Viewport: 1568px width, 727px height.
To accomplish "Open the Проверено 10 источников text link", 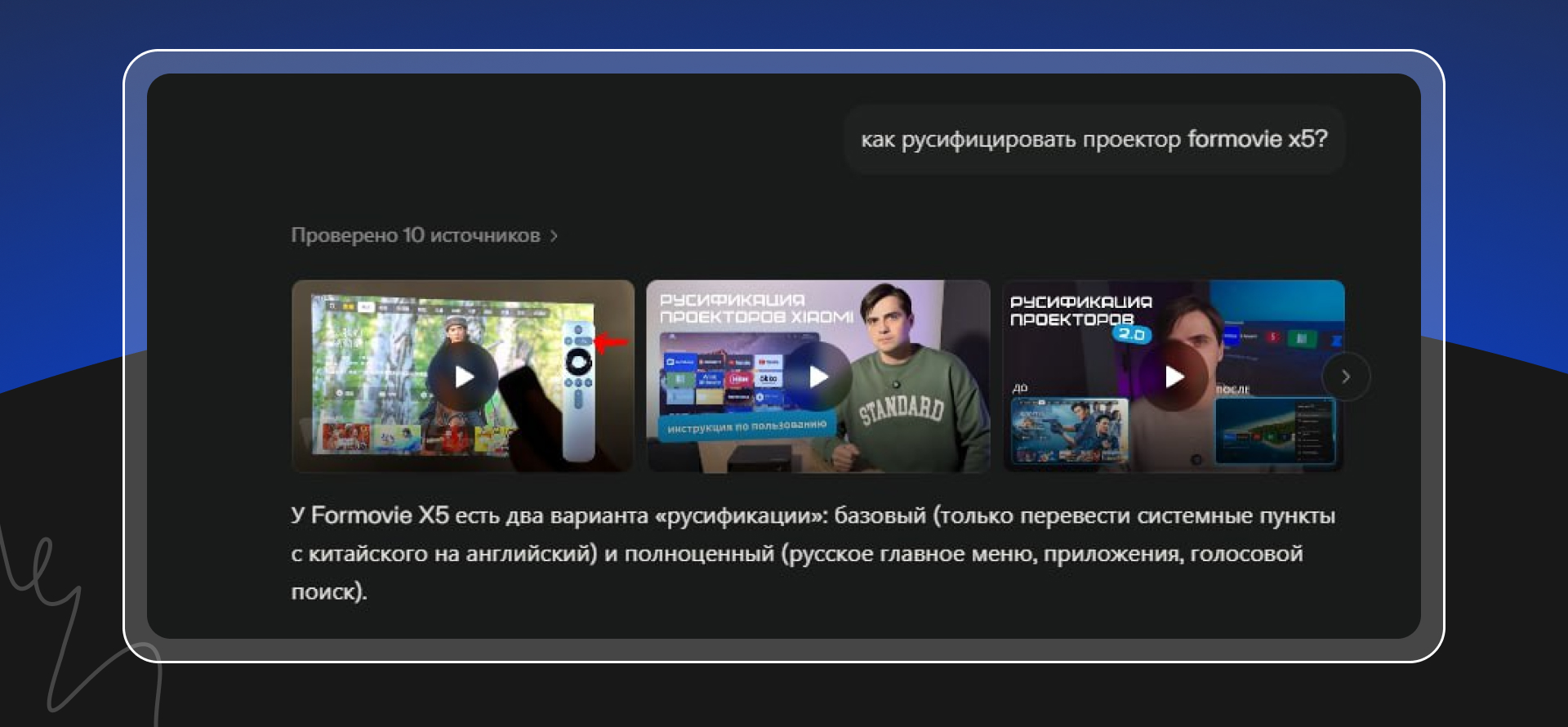I will point(415,235).
